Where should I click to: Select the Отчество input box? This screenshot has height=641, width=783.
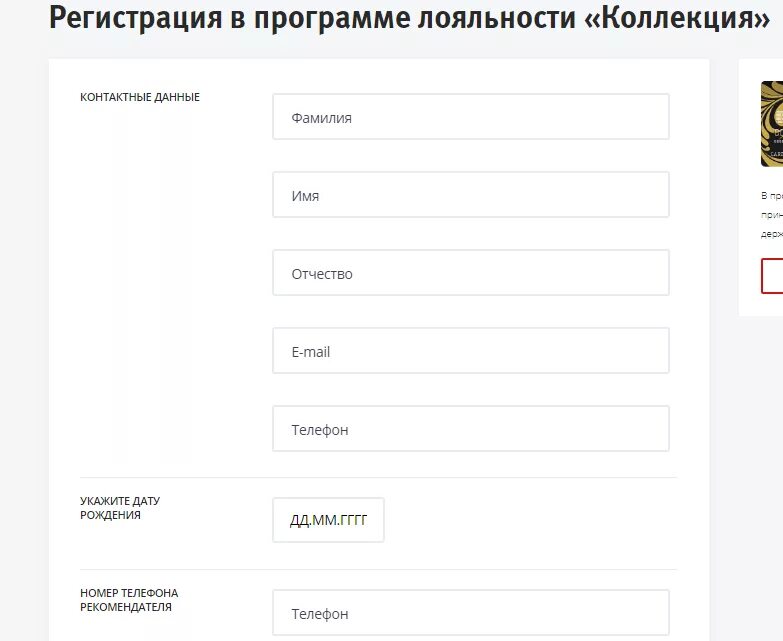(x=470, y=273)
